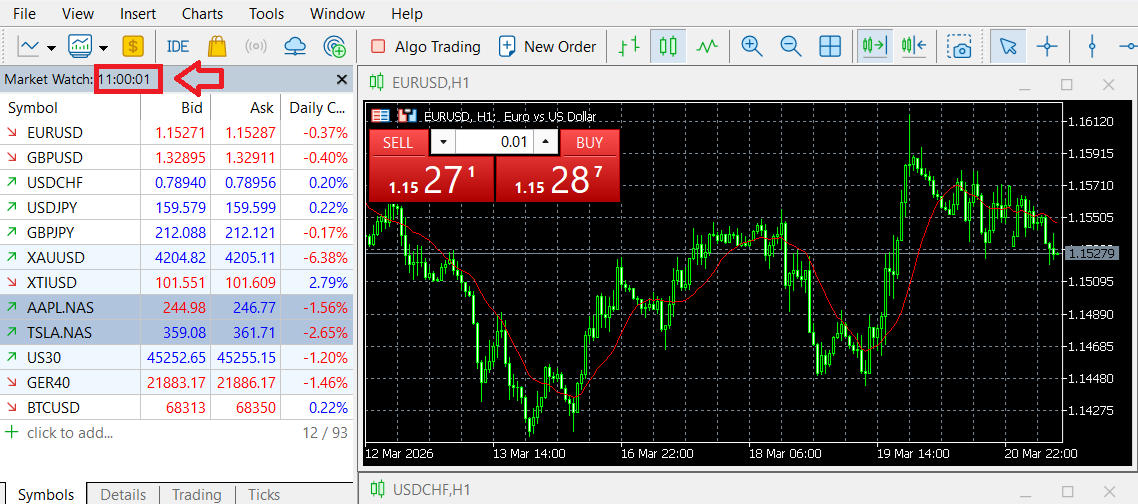
Task: Expand the chart templates dropdown arrow
Action: click(104, 48)
